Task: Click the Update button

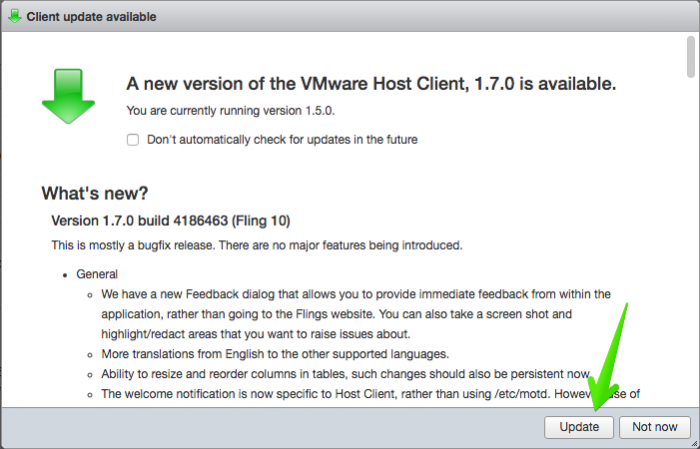Action: click(x=579, y=427)
